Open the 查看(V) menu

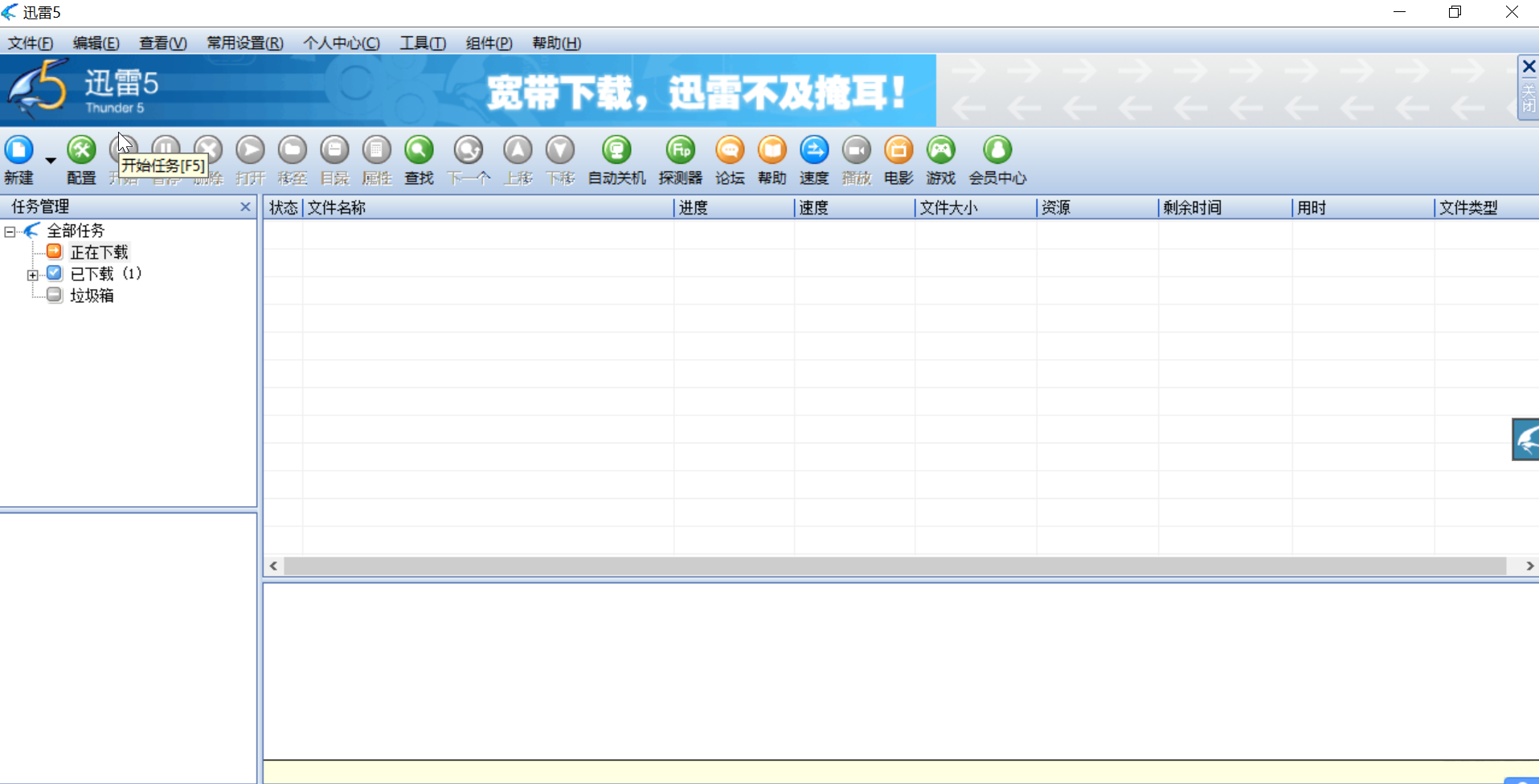pyautogui.click(x=163, y=43)
